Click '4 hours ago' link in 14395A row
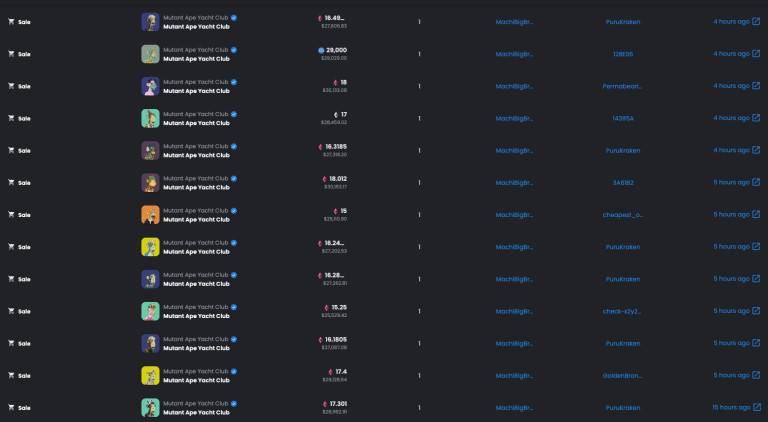 [x=730, y=118]
